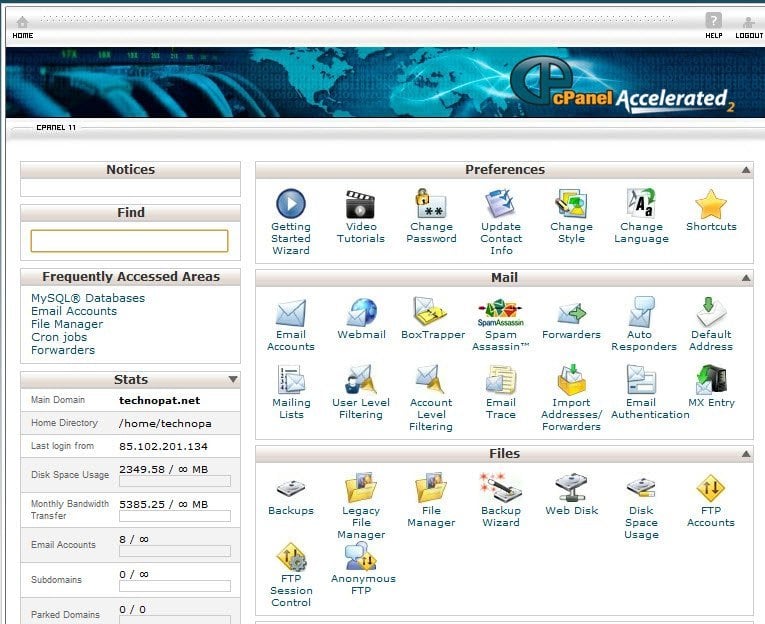Open Change Language icon

641,203
